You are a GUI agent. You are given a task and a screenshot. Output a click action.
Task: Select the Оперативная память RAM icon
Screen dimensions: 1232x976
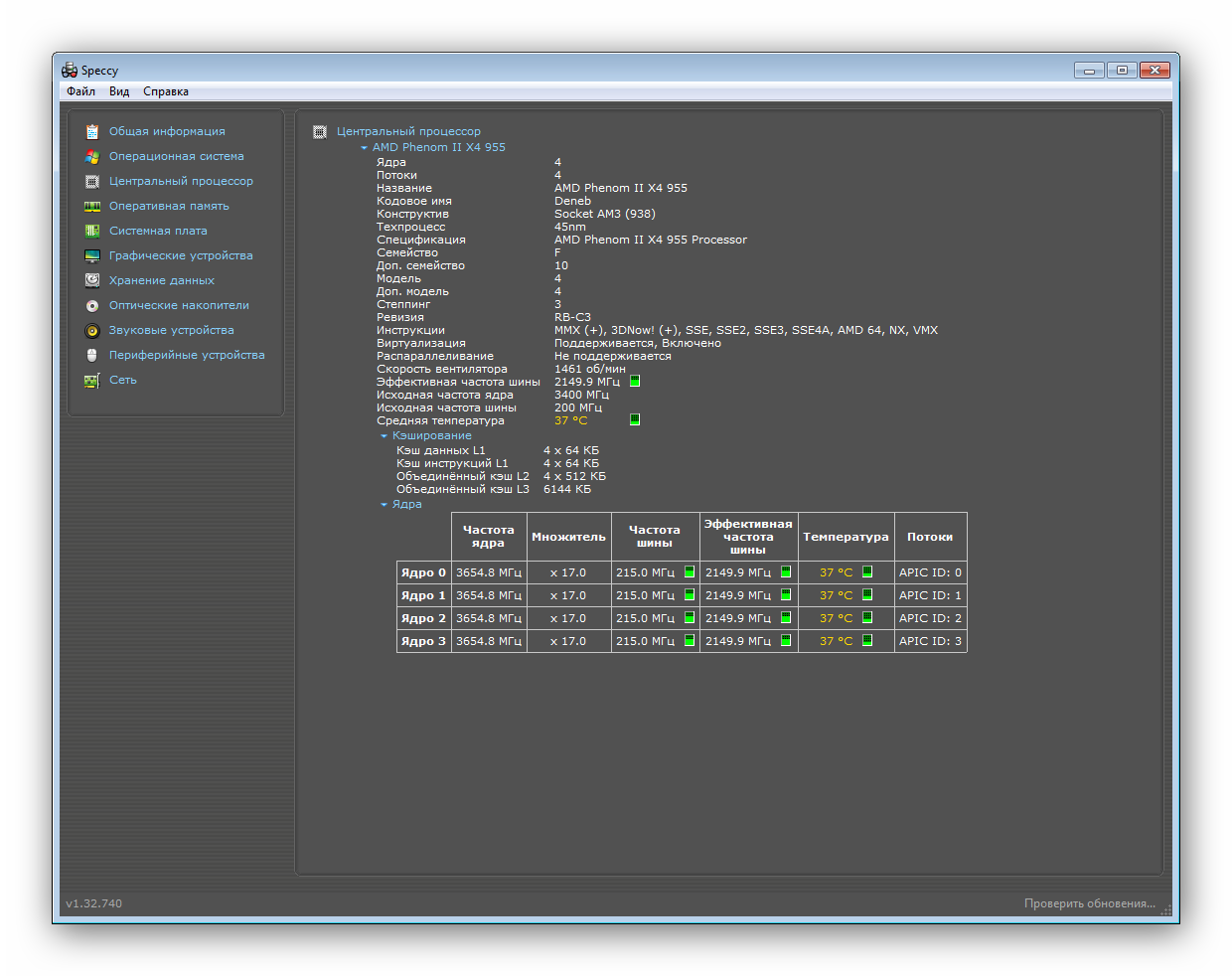tap(92, 206)
